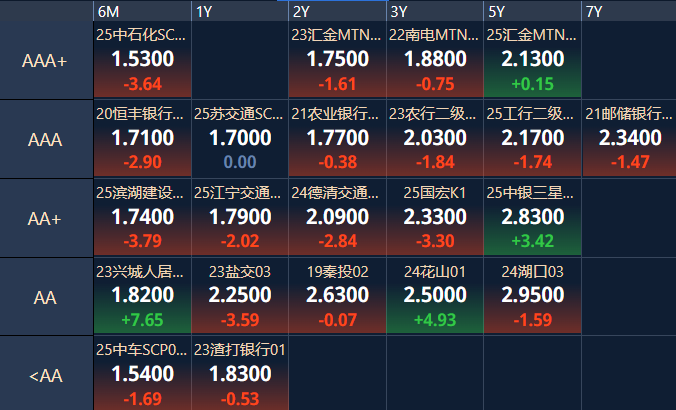
Task: Open the 25中石化SC bond cell at 1.5300
Action: tap(142, 60)
